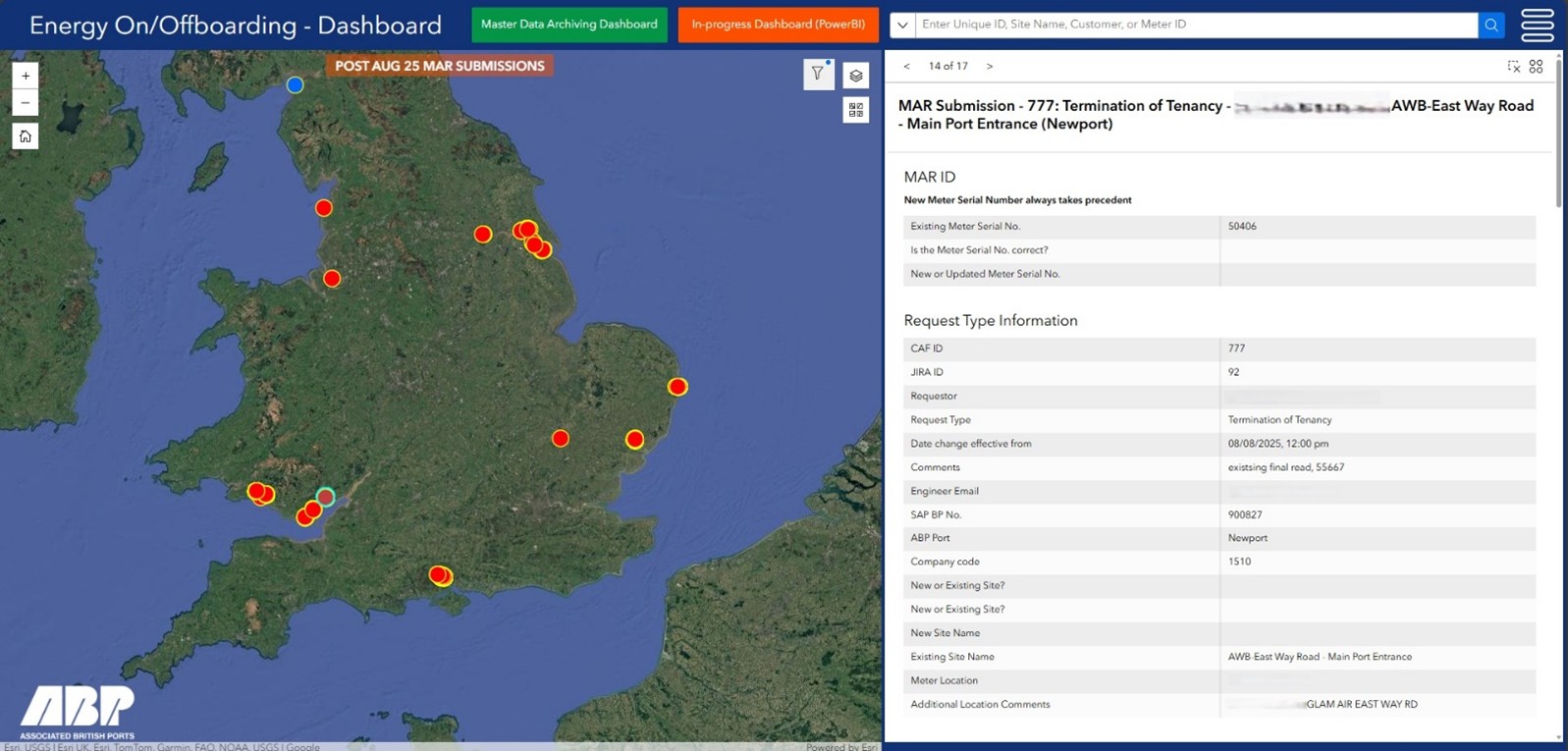Select the red marker in north Wales

point(332,279)
